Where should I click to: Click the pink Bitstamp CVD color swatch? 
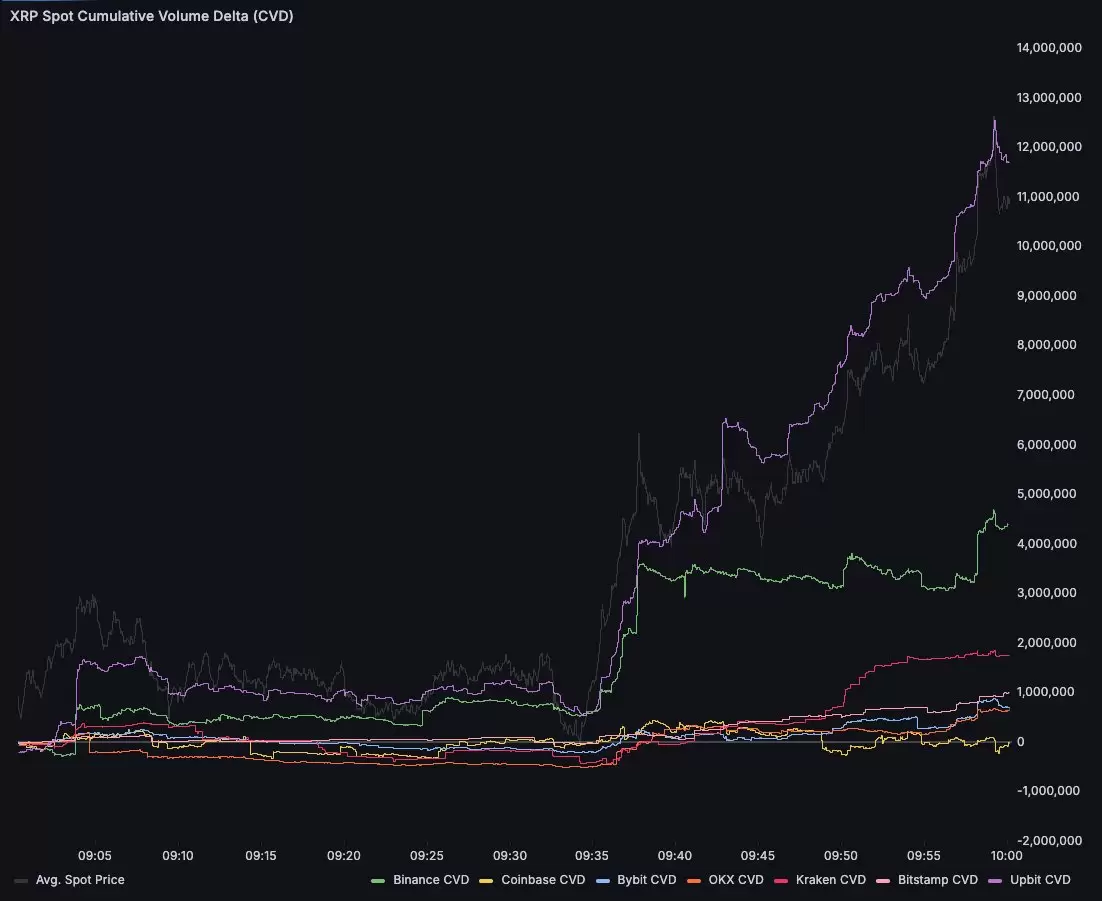coord(883,881)
